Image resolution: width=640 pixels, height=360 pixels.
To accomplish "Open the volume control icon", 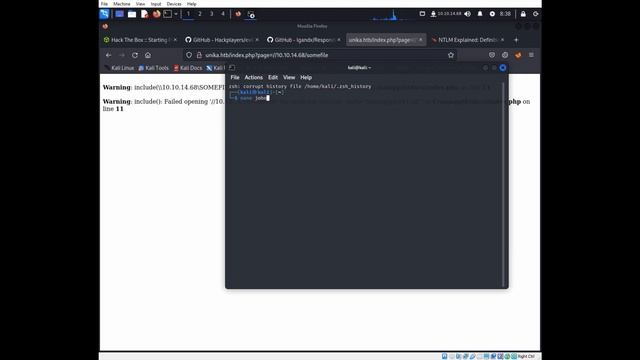I will coord(468,14).
